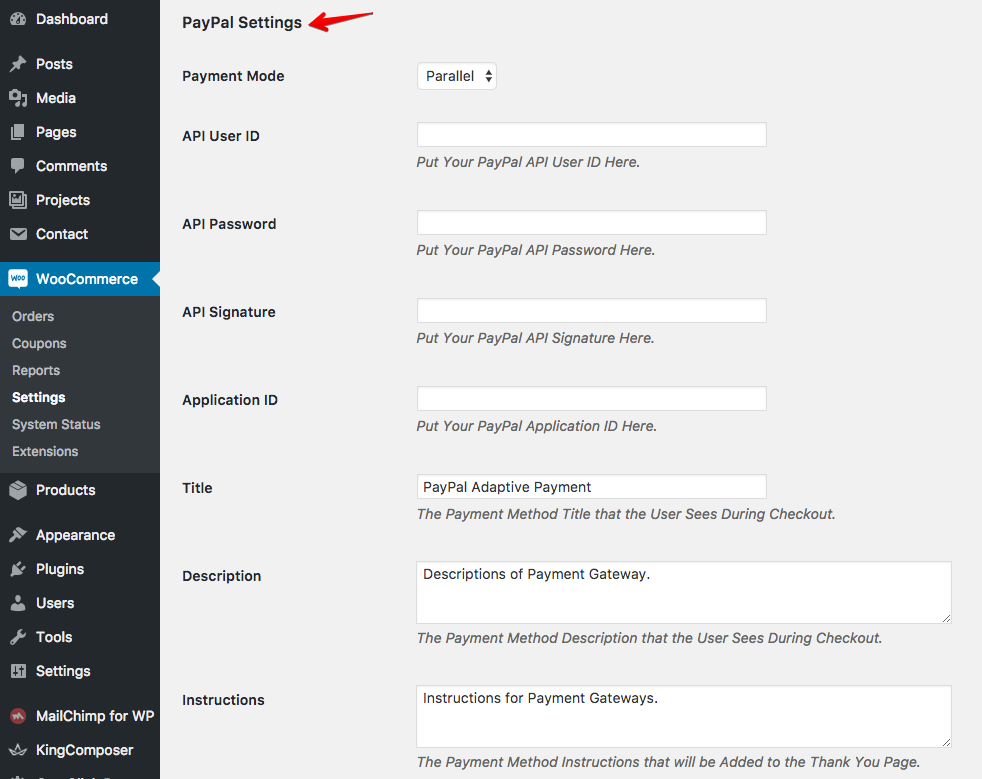This screenshot has width=982, height=779.
Task: Open the Payment Mode dropdown showing Parallel
Action: coord(456,75)
